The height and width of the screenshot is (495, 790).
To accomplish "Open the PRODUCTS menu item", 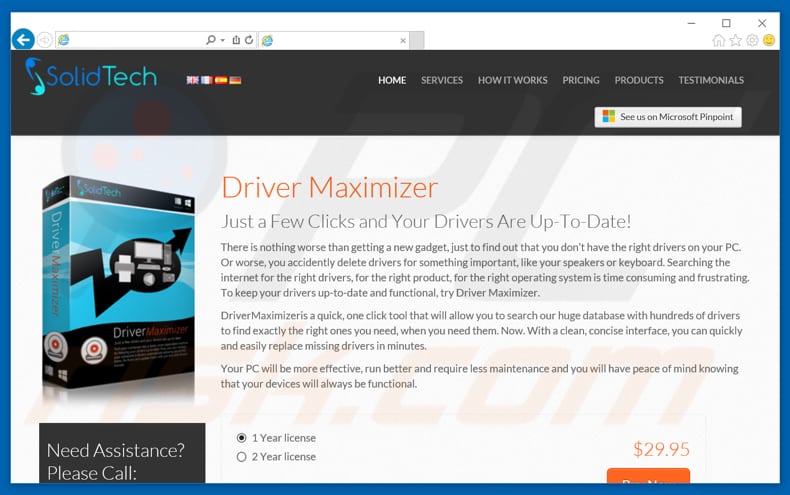I will [639, 80].
